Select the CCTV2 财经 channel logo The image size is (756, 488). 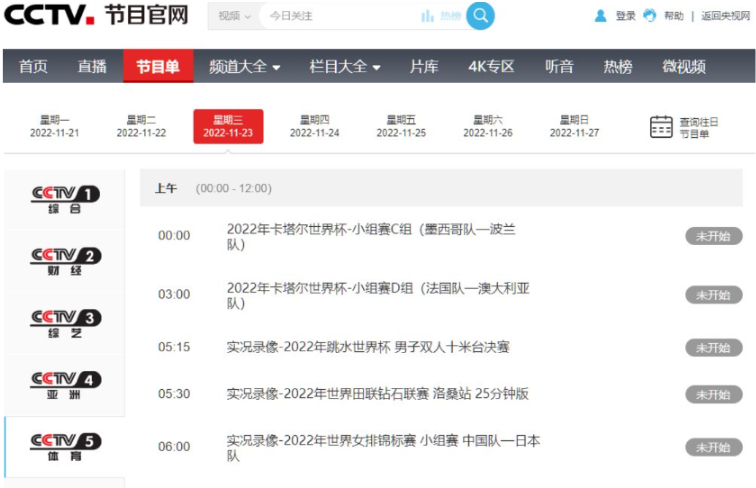(65, 261)
